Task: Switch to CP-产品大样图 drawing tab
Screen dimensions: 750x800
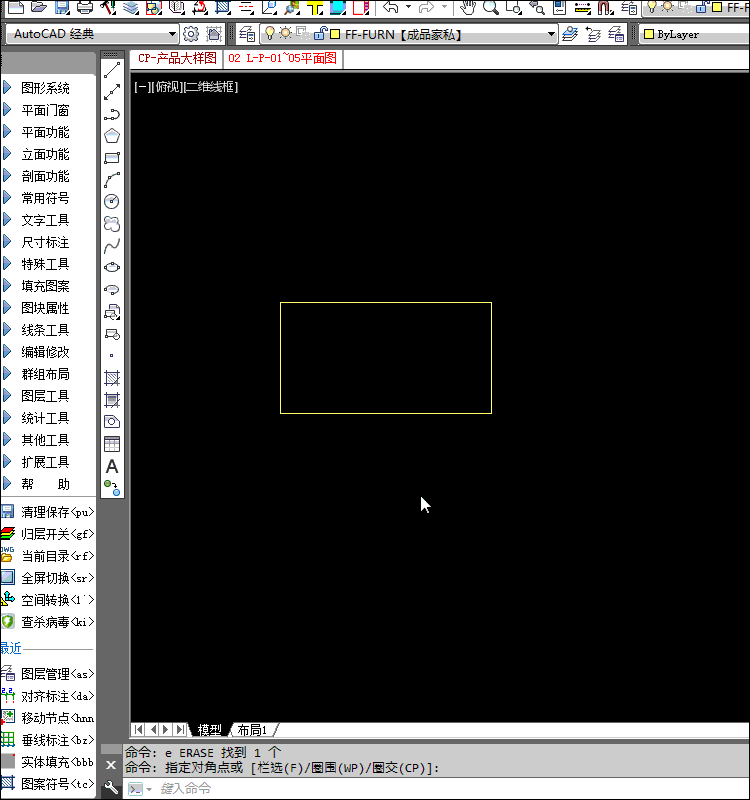Action: (x=177, y=58)
